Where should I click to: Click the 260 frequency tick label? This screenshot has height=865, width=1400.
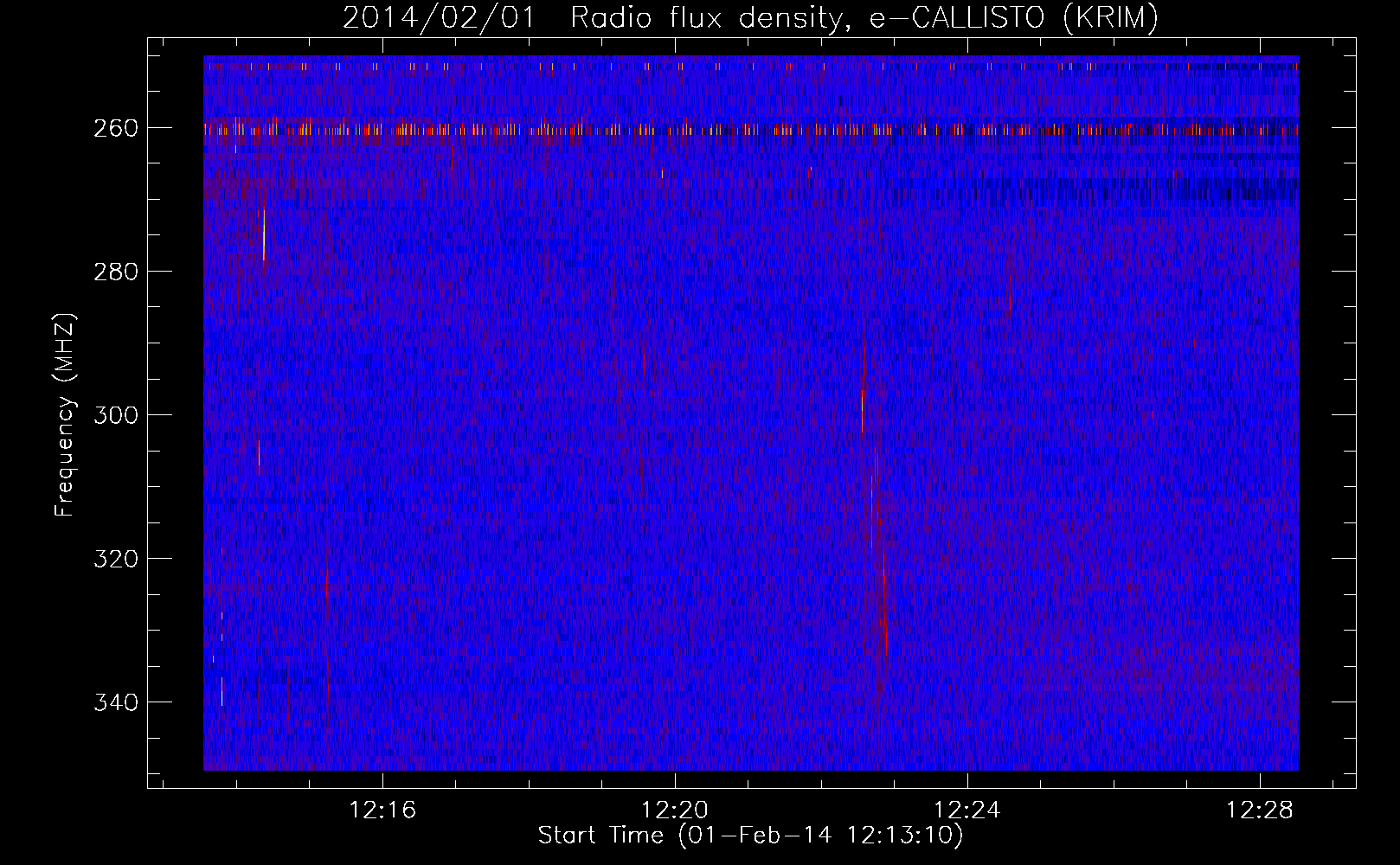(116, 128)
